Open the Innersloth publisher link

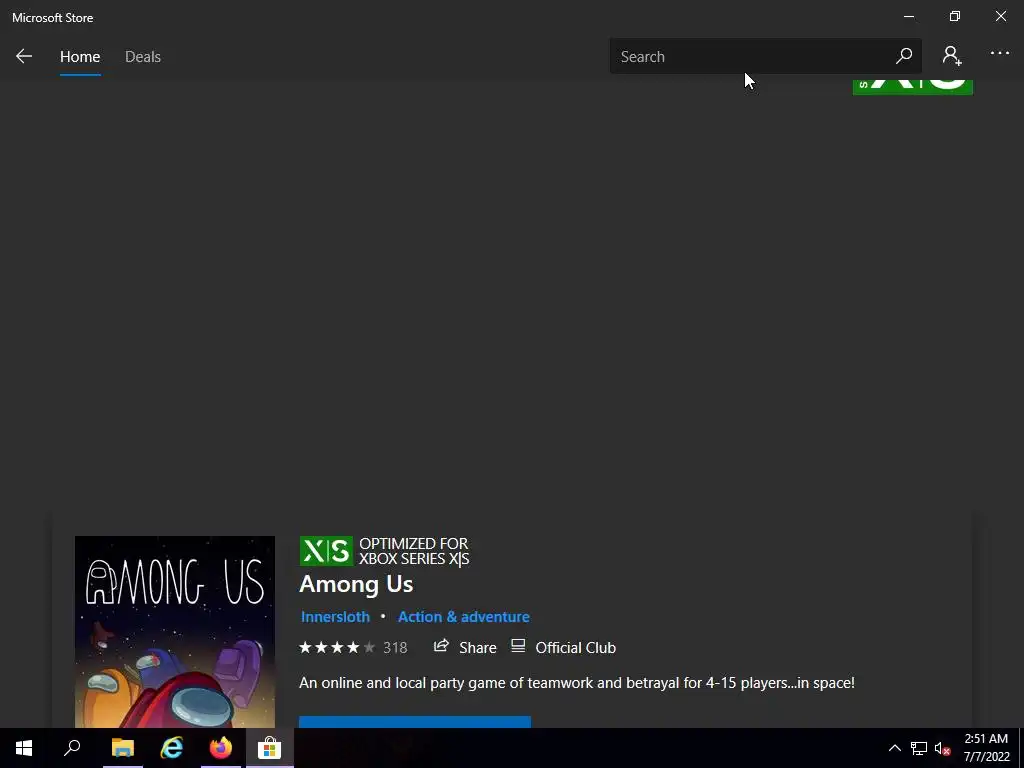tap(335, 616)
